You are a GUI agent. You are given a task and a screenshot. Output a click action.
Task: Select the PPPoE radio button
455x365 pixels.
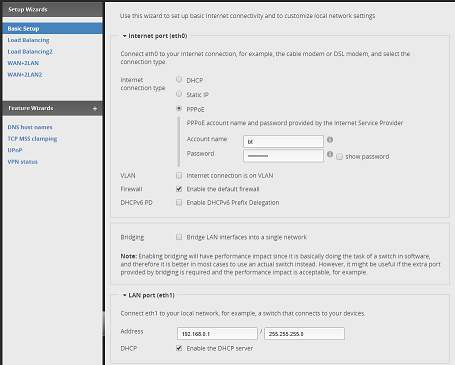click(x=179, y=108)
